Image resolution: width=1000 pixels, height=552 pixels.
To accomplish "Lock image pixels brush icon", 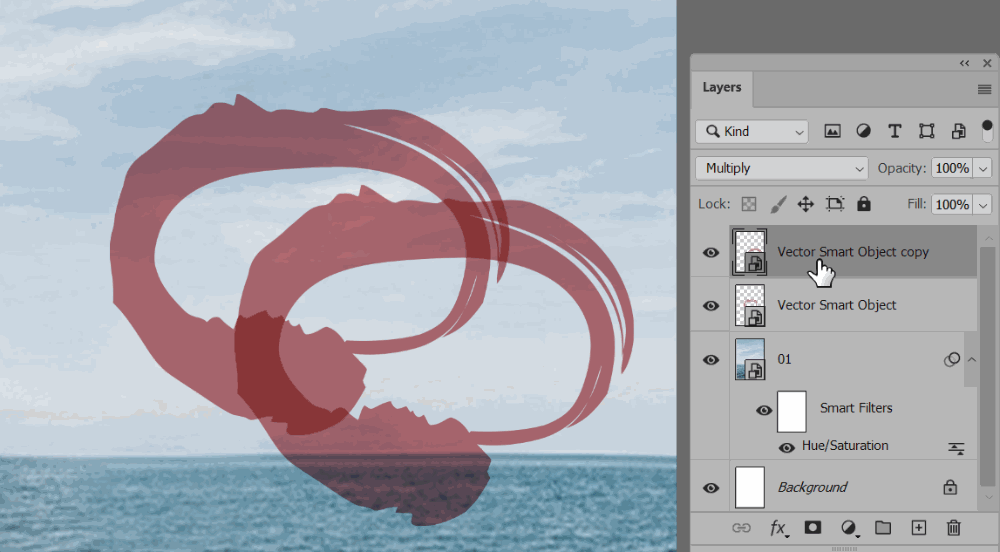I will click(x=778, y=204).
